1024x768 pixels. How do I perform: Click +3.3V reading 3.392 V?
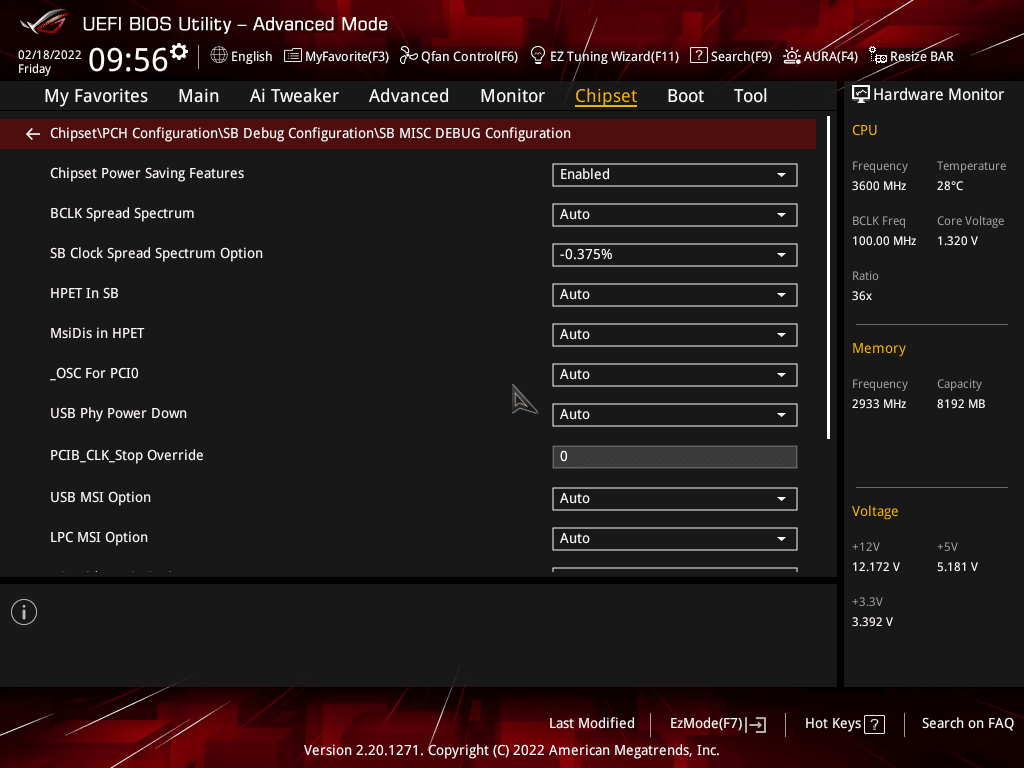(x=872, y=622)
